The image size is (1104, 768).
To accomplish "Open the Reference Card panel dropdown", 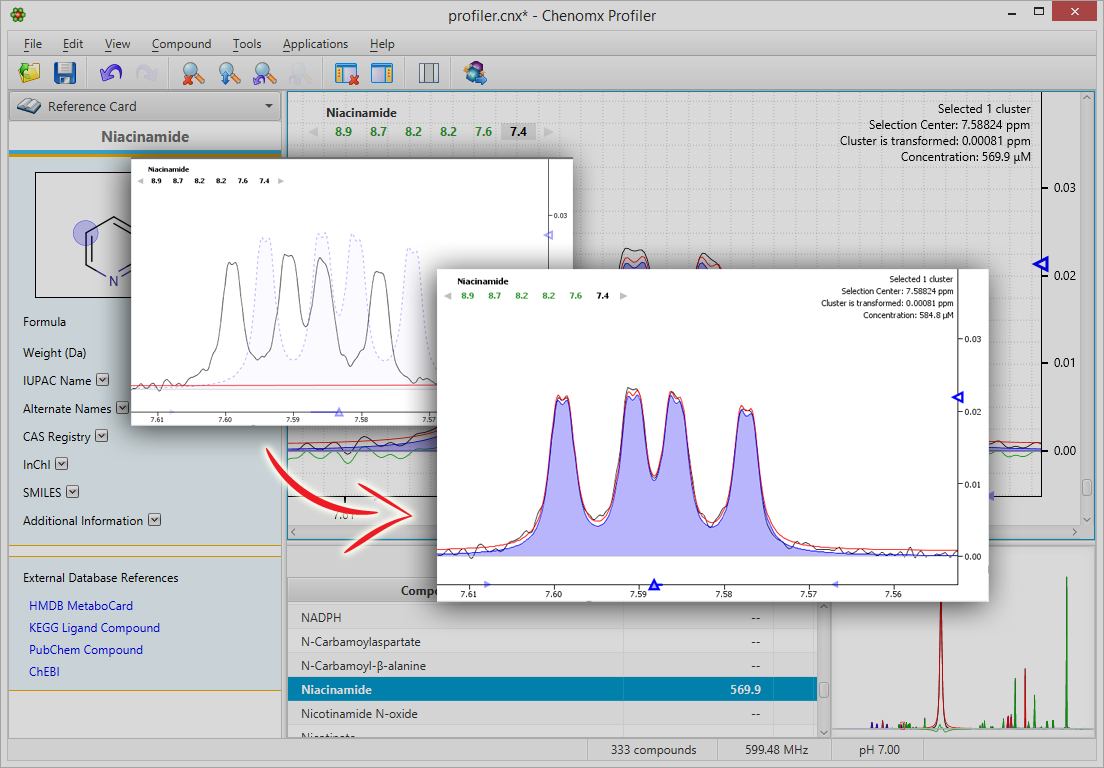I will point(269,106).
